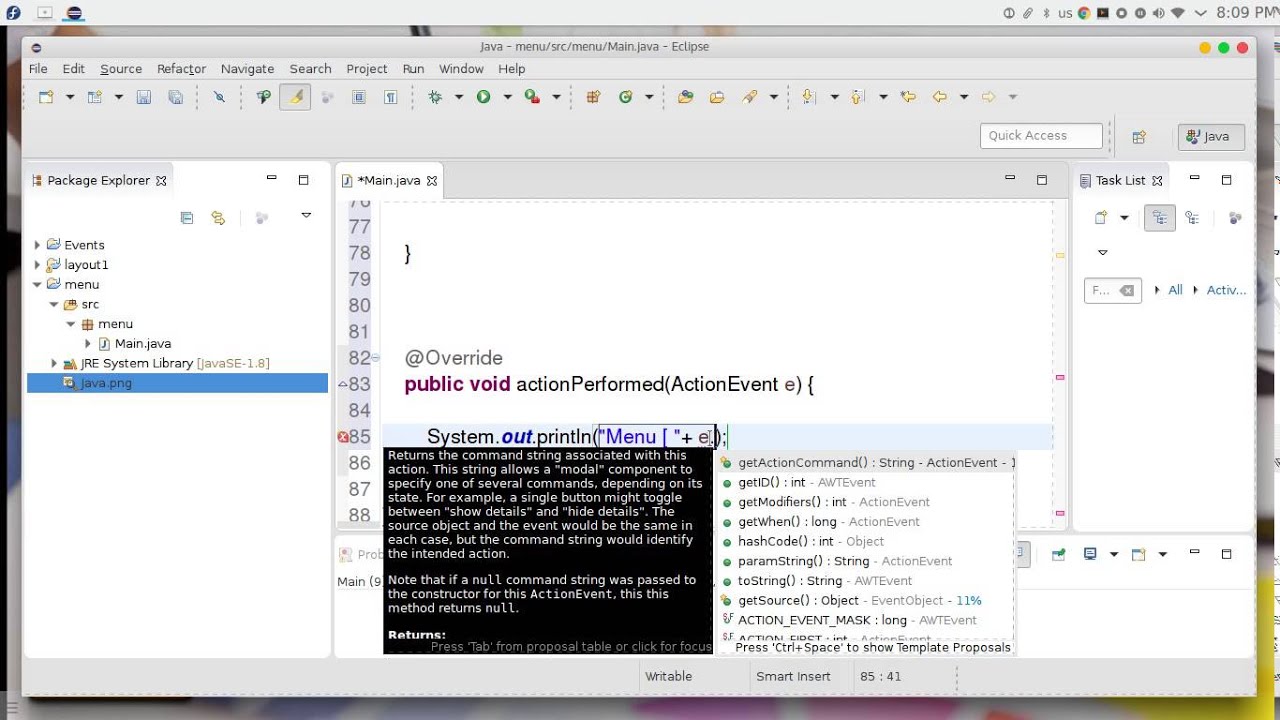Click the All link in Task List
1280x720 pixels.
(1175, 290)
